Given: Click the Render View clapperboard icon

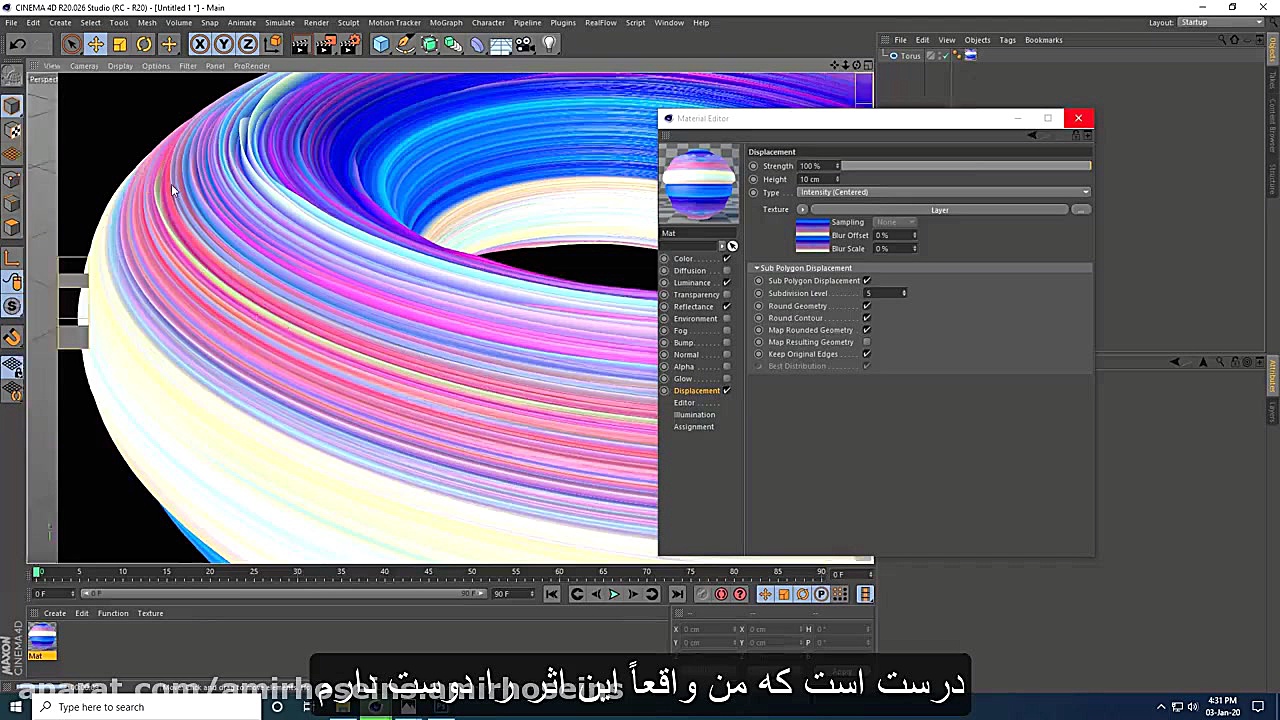Looking at the screenshot, I should pyautogui.click(x=300, y=43).
